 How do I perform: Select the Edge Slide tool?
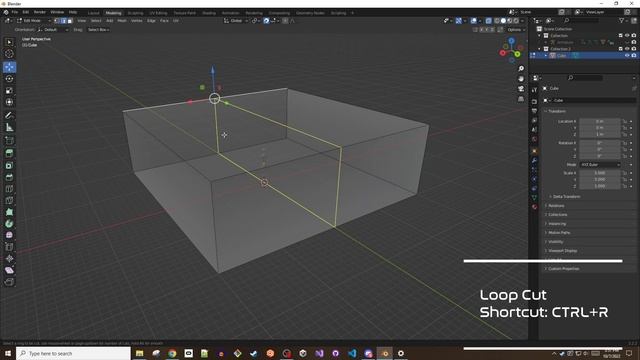tap(9, 247)
